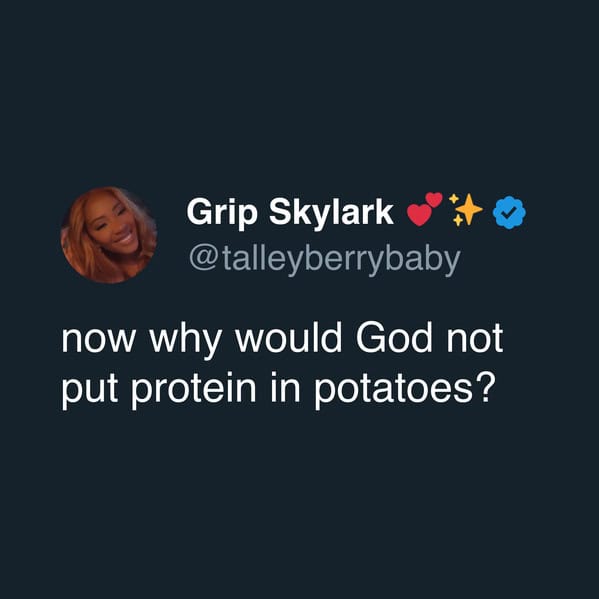Click the word why in tweet

pos(185,340)
